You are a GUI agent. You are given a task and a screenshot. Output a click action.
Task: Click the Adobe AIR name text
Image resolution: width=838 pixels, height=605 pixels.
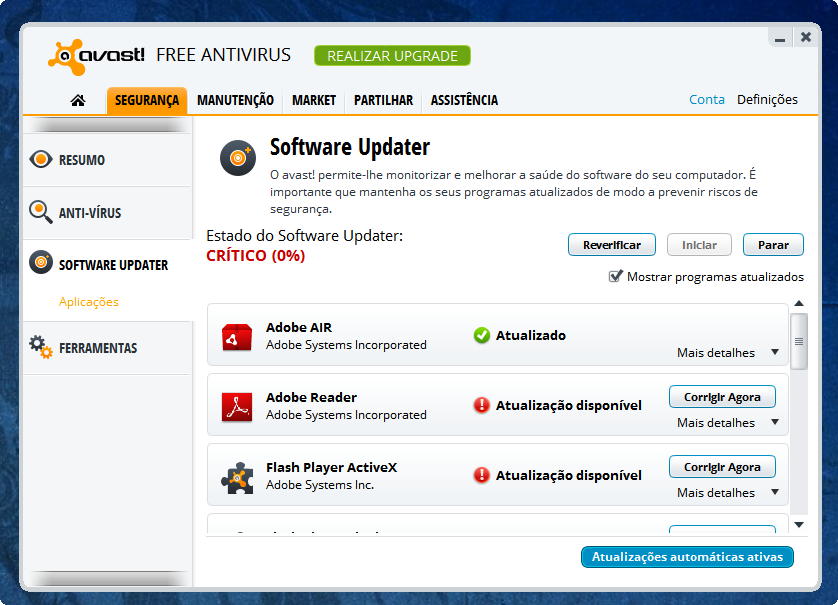(299, 327)
